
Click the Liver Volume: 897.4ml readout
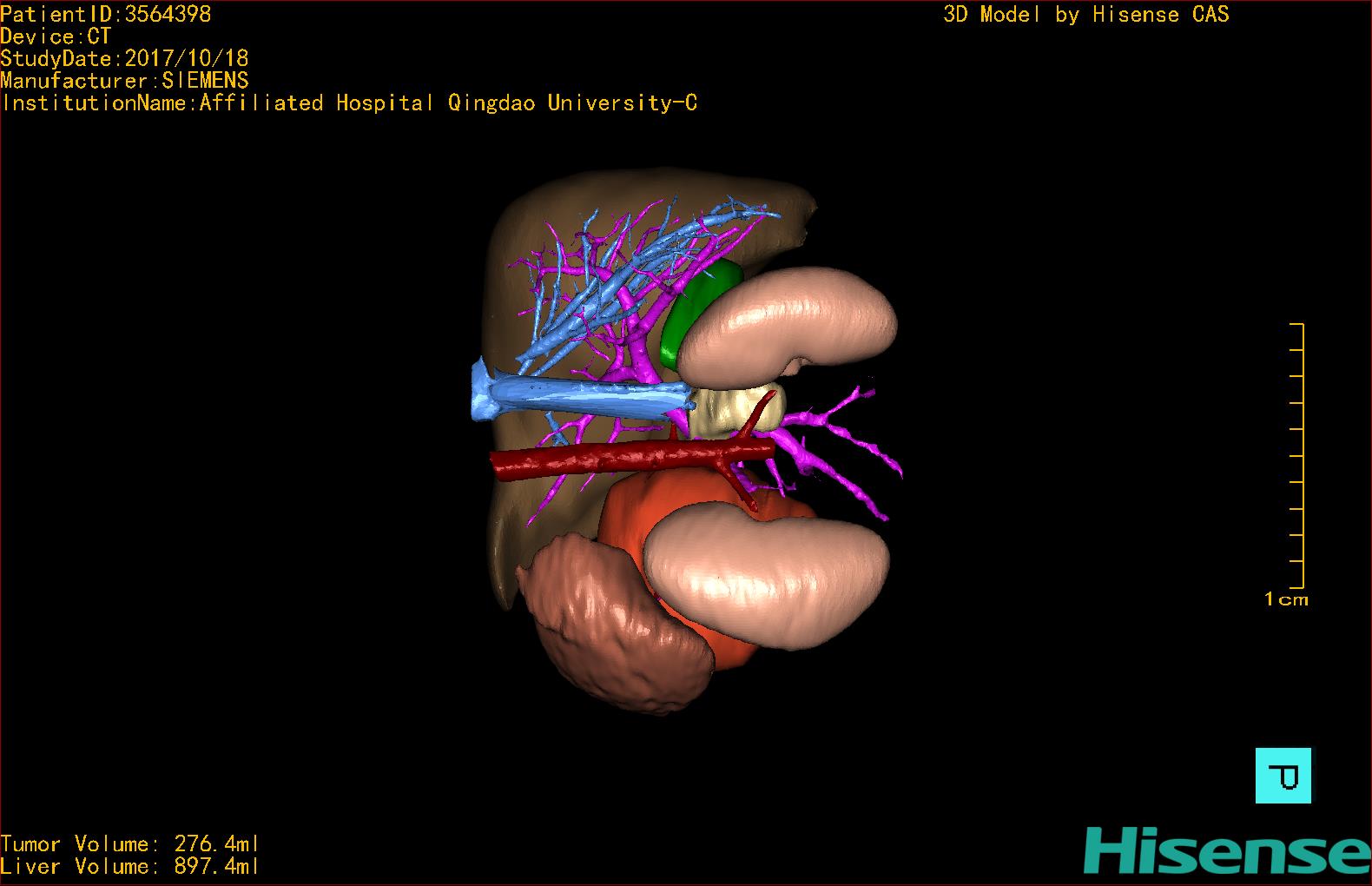pyautogui.click(x=129, y=866)
